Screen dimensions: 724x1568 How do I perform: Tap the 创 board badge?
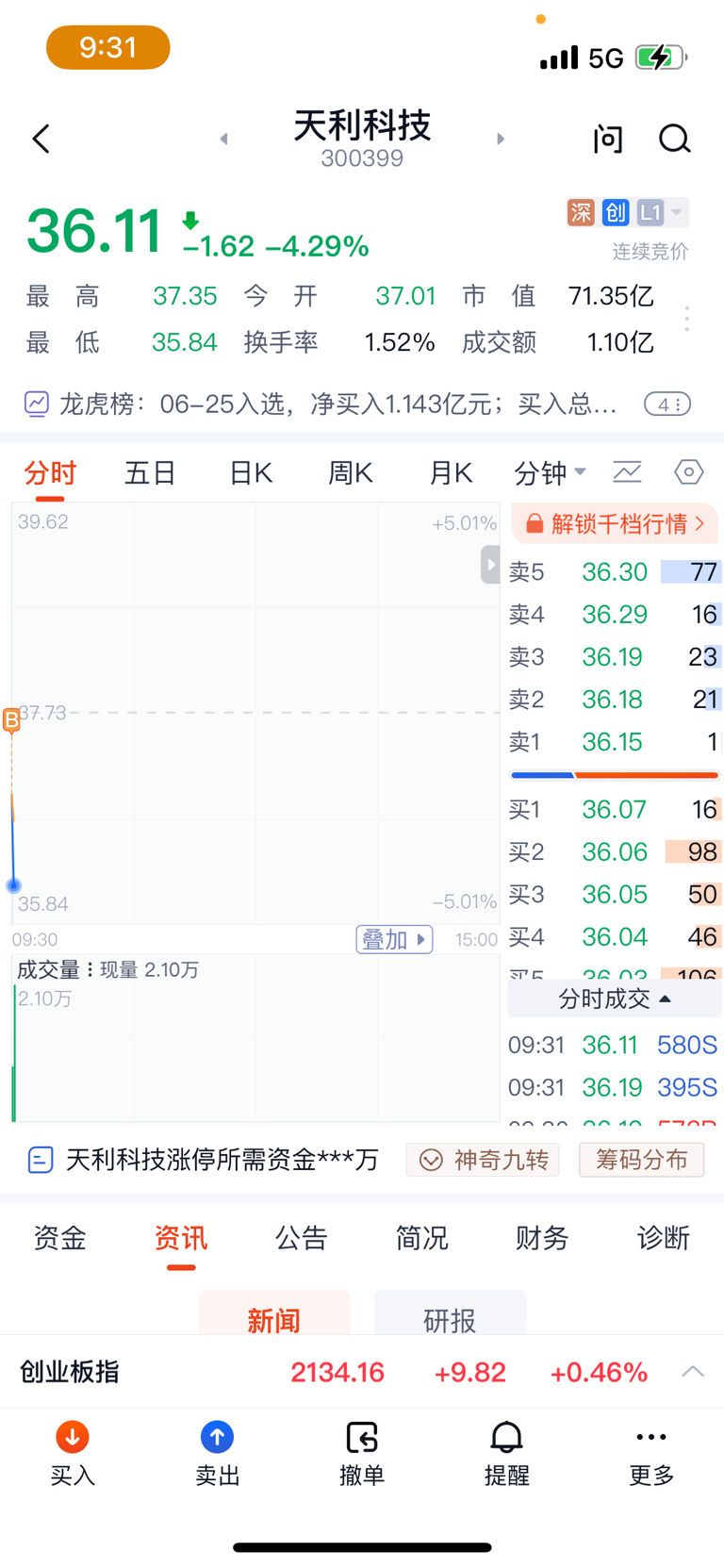pyautogui.click(x=616, y=212)
